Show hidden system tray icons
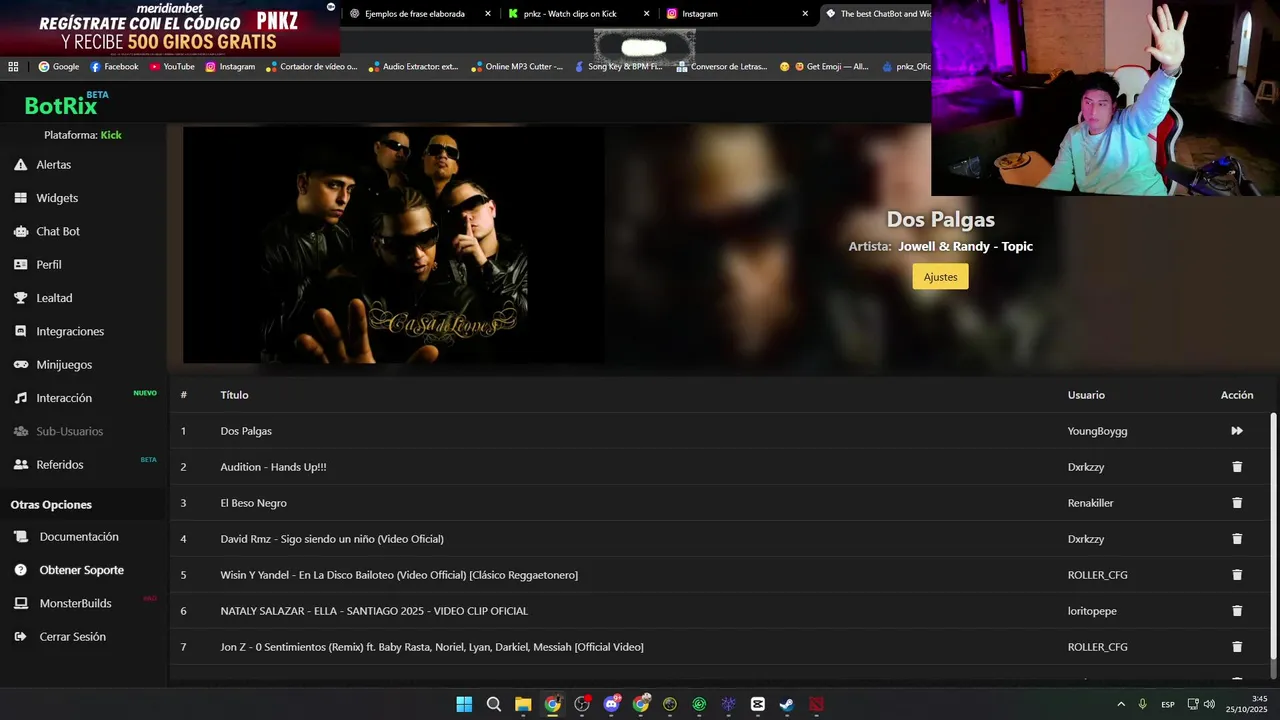 coord(1121,705)
